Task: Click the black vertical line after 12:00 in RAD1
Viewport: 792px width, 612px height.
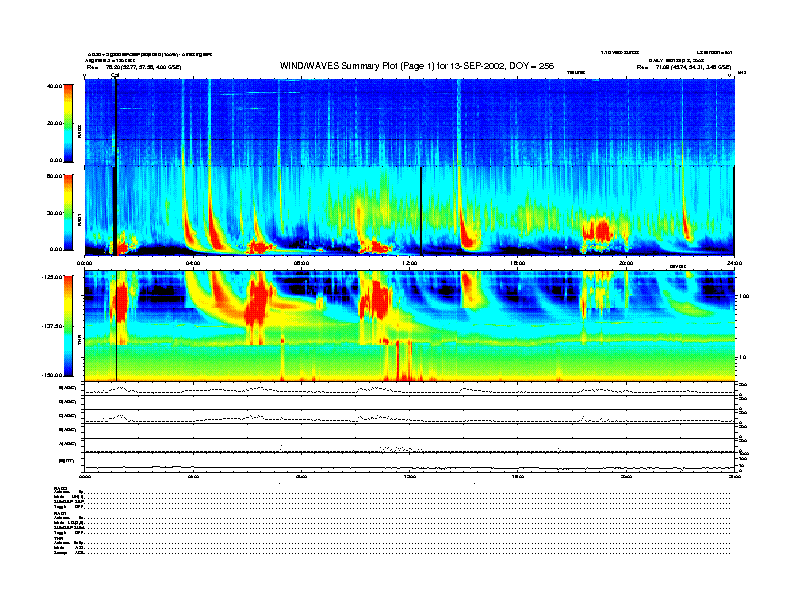Action: coord(421,211)
